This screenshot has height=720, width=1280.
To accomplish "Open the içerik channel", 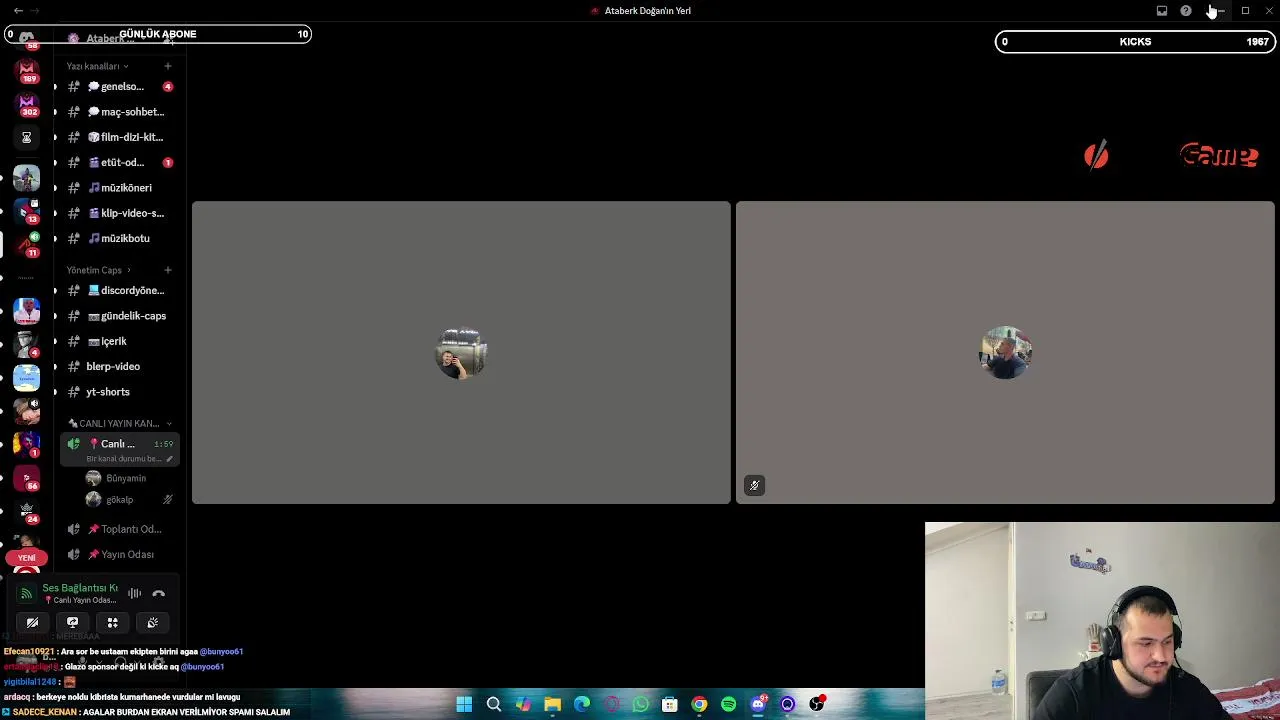I will click(120, 341).
